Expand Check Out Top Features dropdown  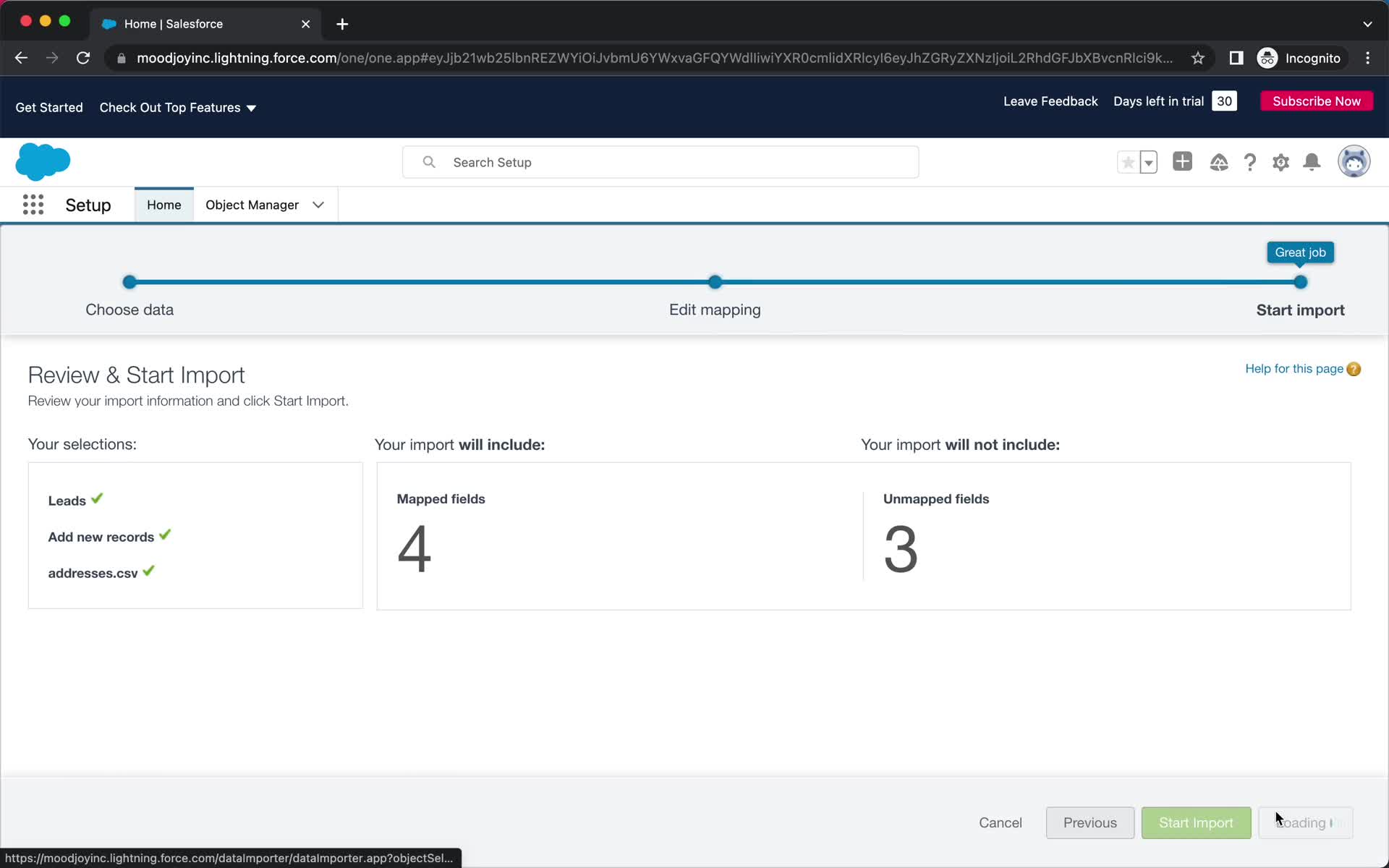tap(178, 108)
